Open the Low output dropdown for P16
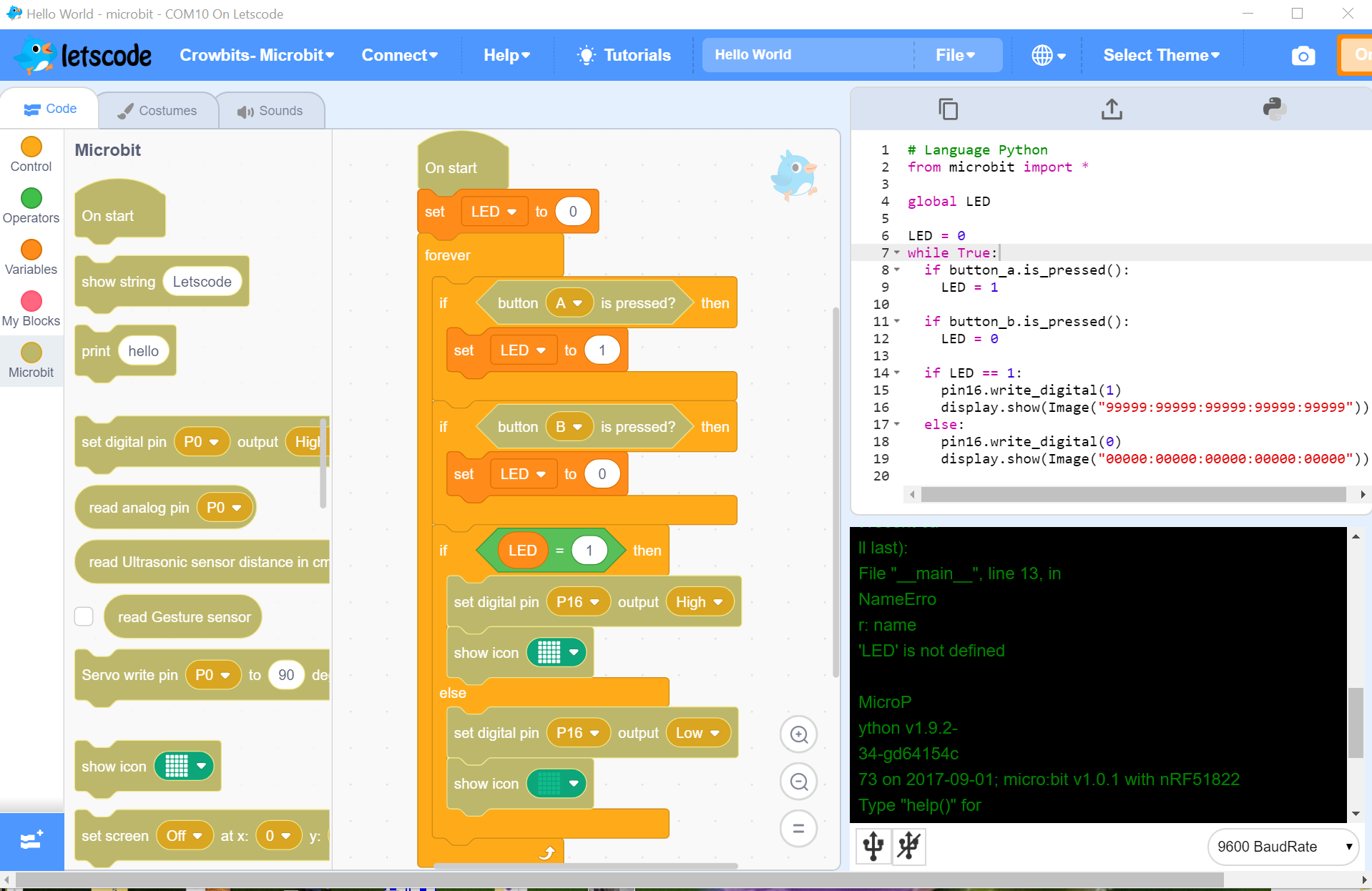 pos(697,733)
